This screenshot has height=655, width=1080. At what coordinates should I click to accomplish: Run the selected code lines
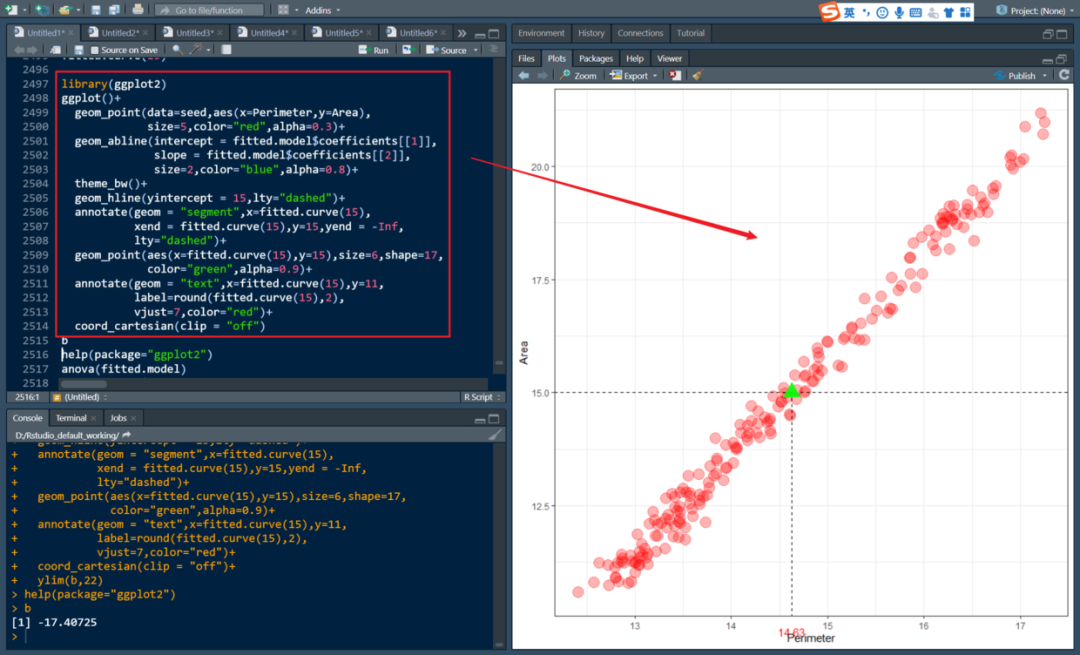(374, 50)
